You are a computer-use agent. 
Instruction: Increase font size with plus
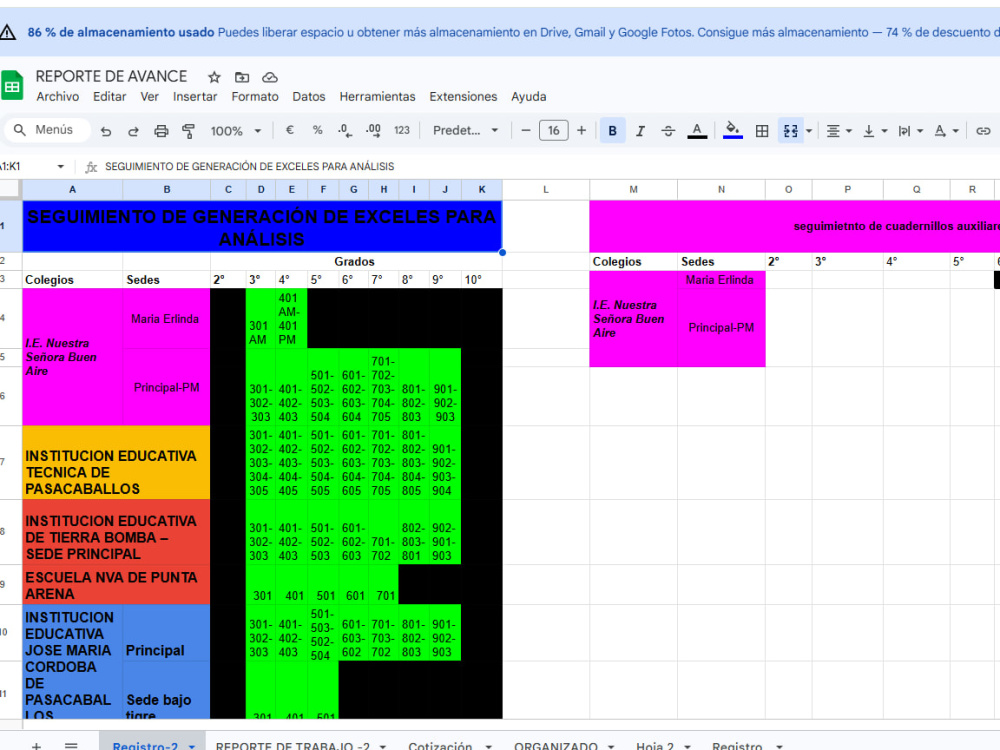[x=582, y=130]
